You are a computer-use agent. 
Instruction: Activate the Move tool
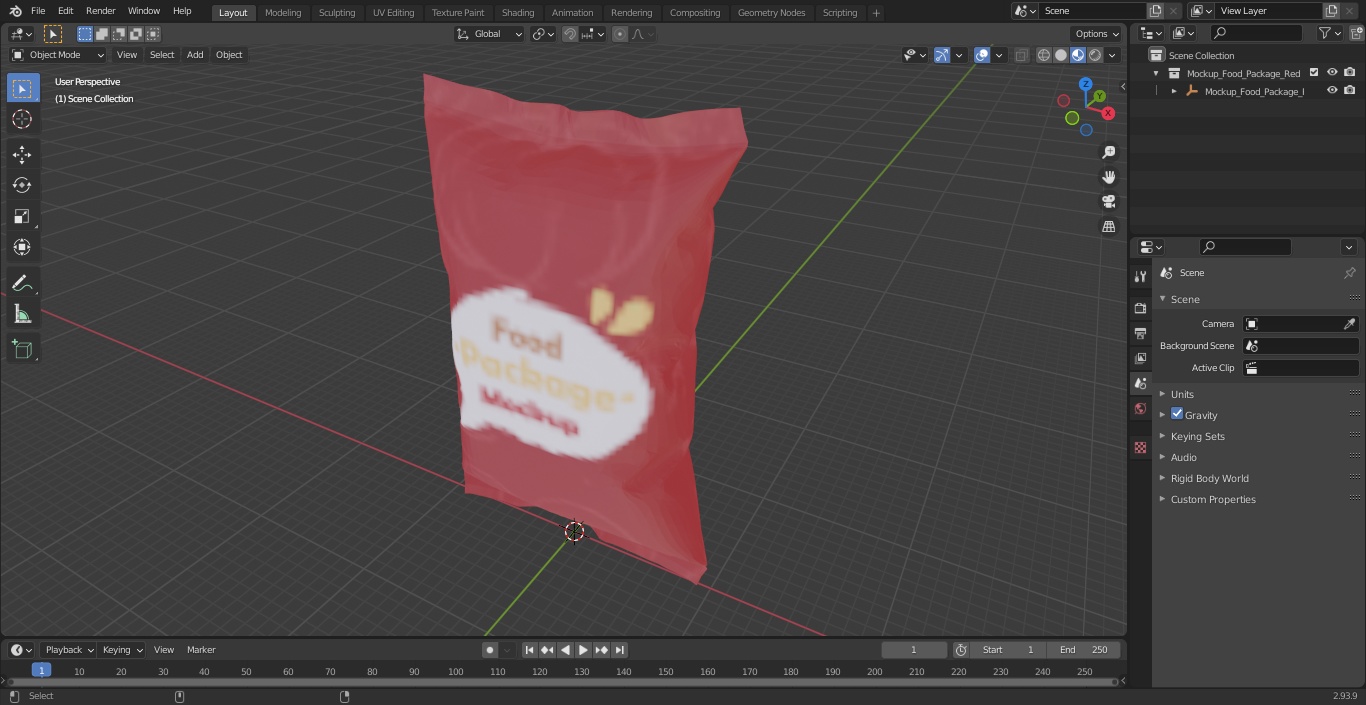coord(22,155)
